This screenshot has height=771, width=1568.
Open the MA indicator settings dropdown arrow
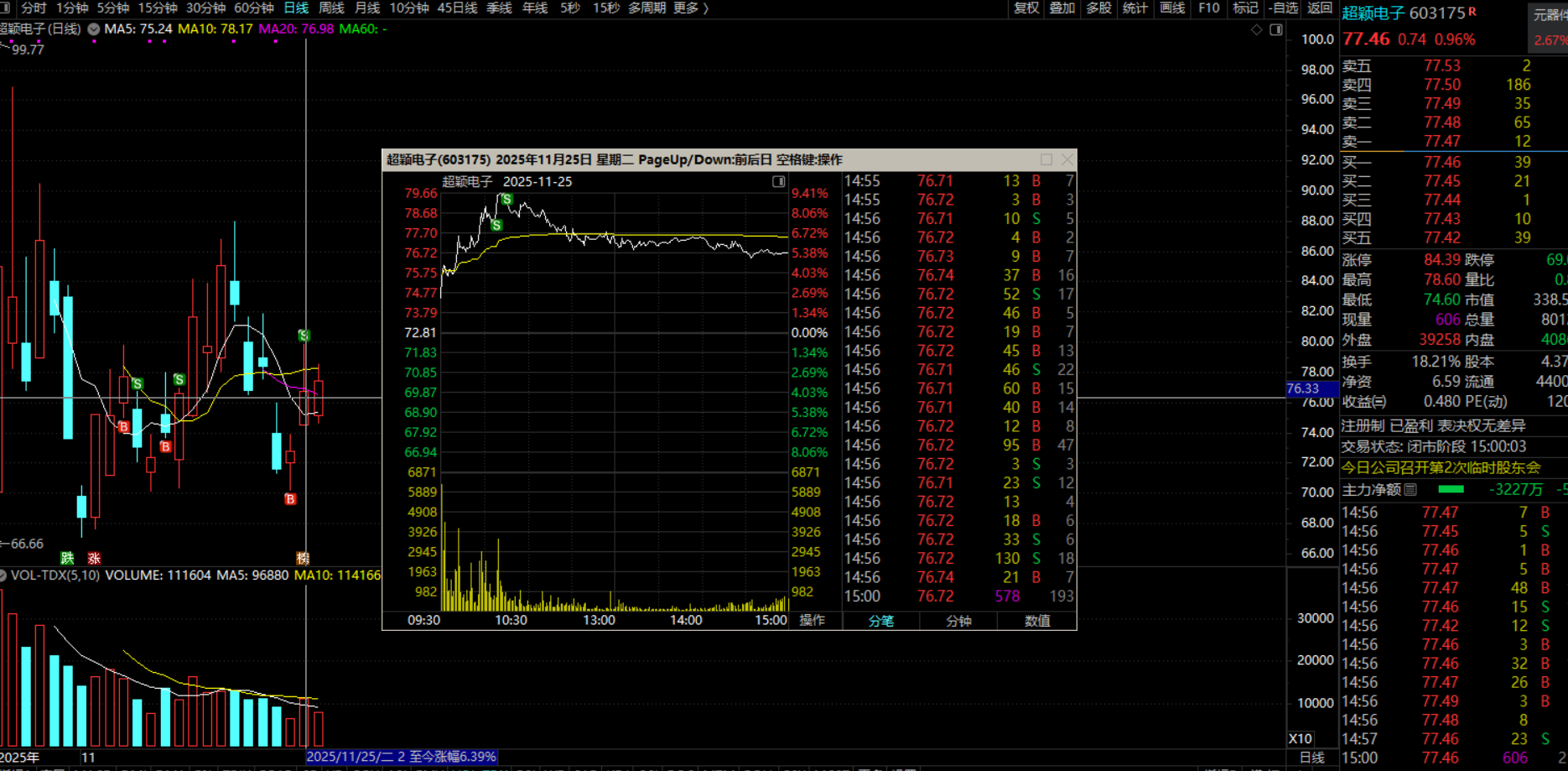point(94,29)
